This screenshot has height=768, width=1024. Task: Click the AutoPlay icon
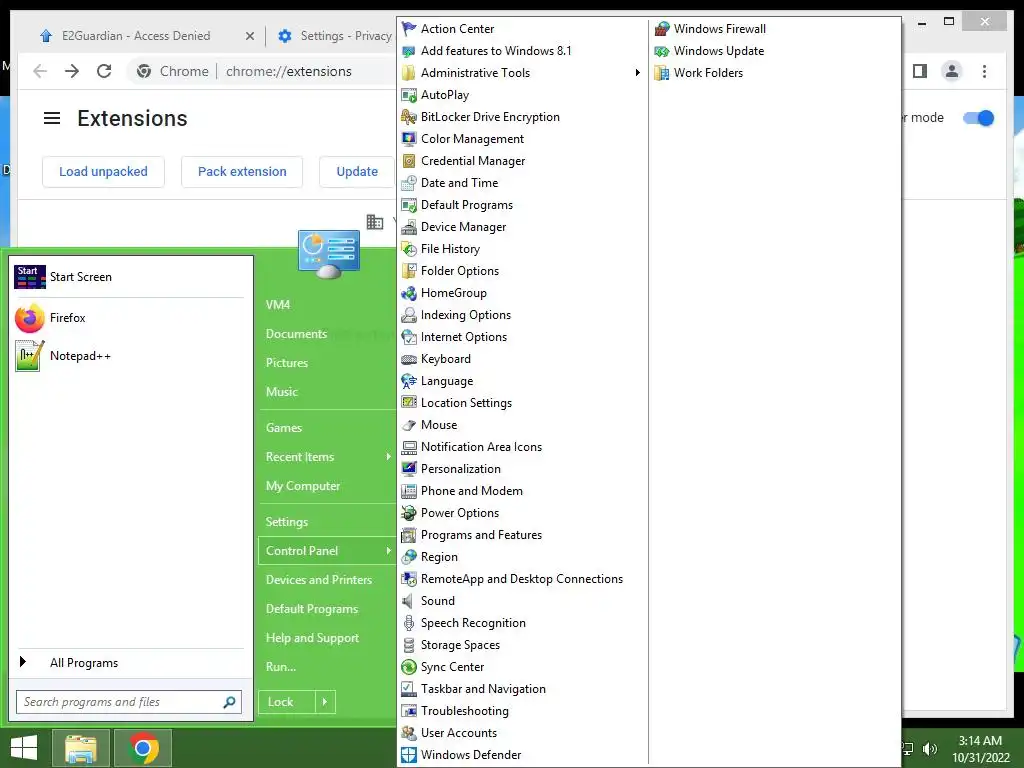click(409, 95)
